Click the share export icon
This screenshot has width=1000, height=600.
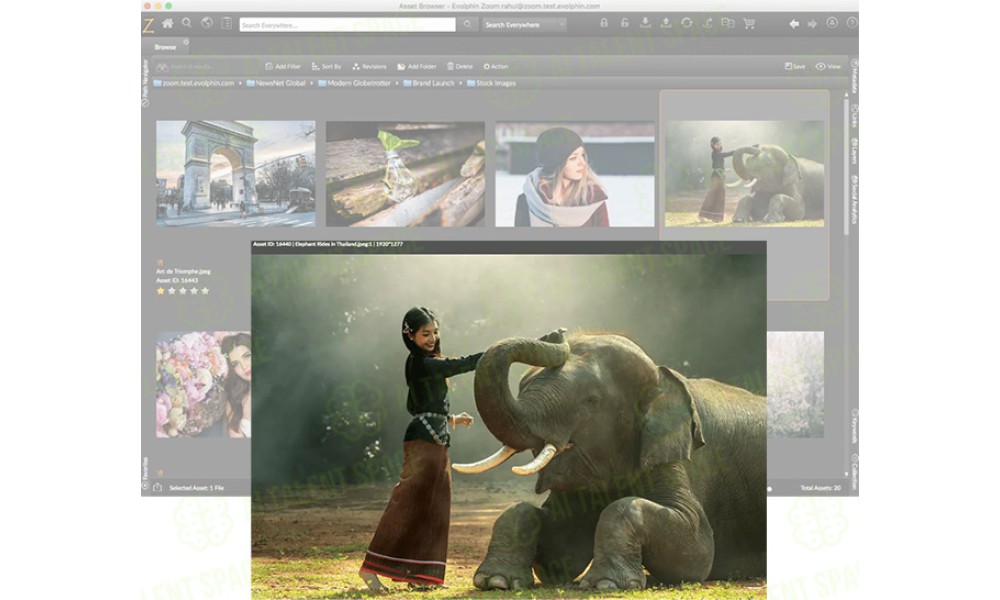[x=707, y=23]
